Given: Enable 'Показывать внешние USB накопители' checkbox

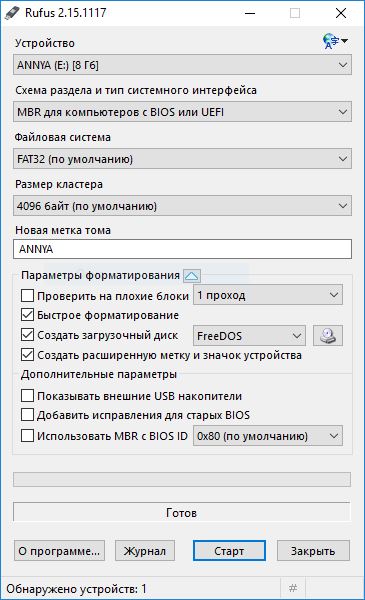Looking at the screenshot, I should pos(27,396).
